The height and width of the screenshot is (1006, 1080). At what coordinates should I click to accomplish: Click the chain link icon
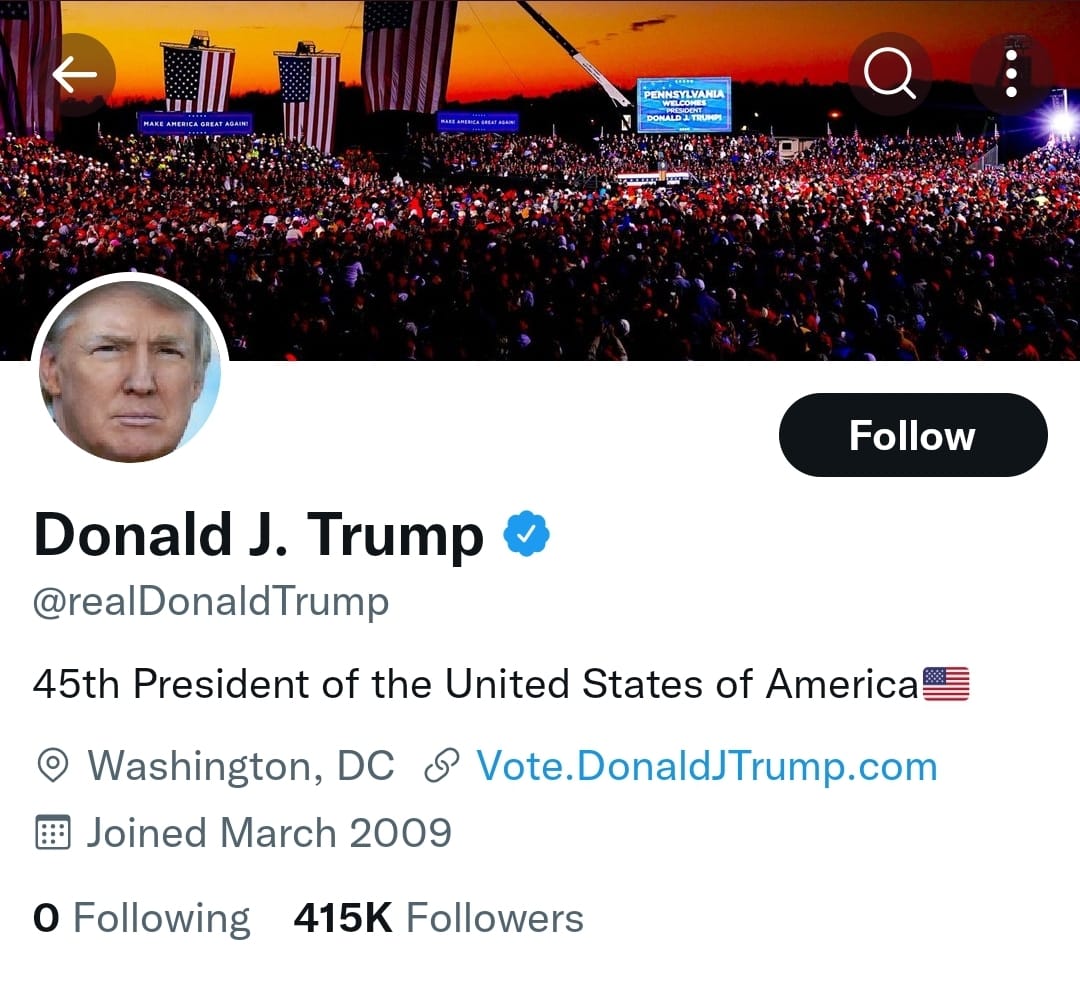[x=442, y=767]
